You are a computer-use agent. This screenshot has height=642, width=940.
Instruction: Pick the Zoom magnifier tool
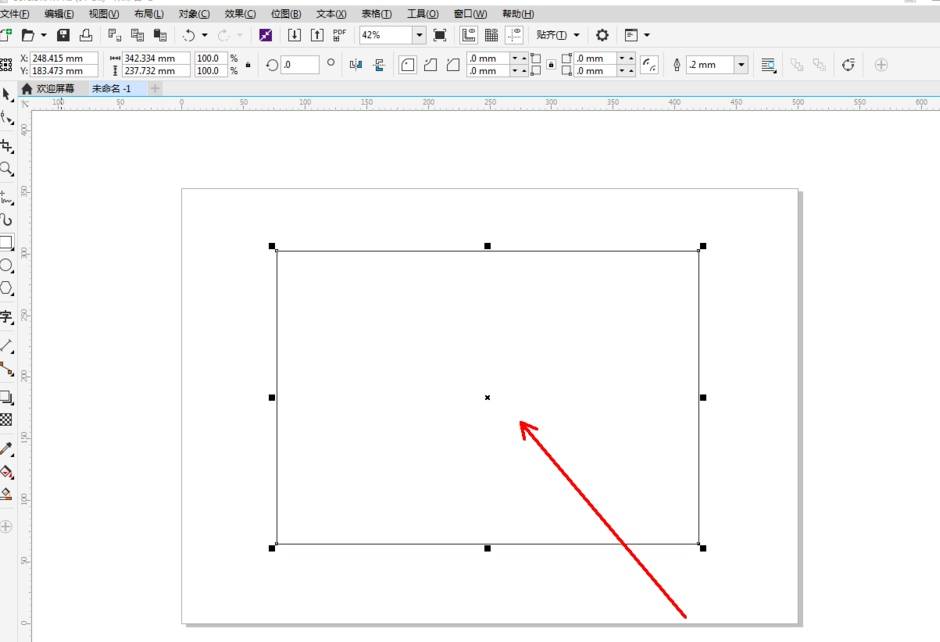tap(6, 169)
